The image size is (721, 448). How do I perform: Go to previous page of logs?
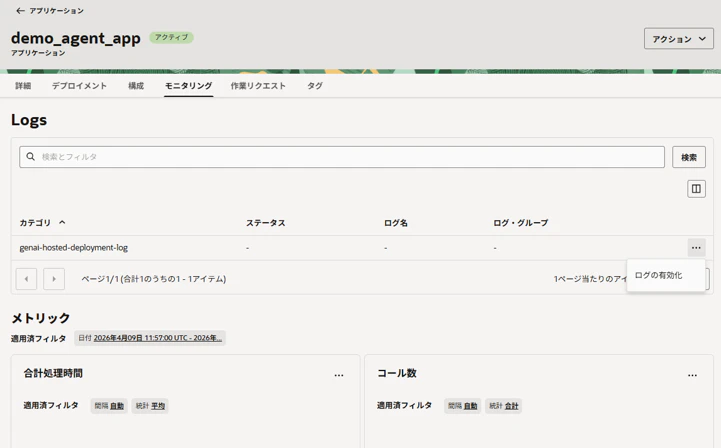tap(26, 279)
